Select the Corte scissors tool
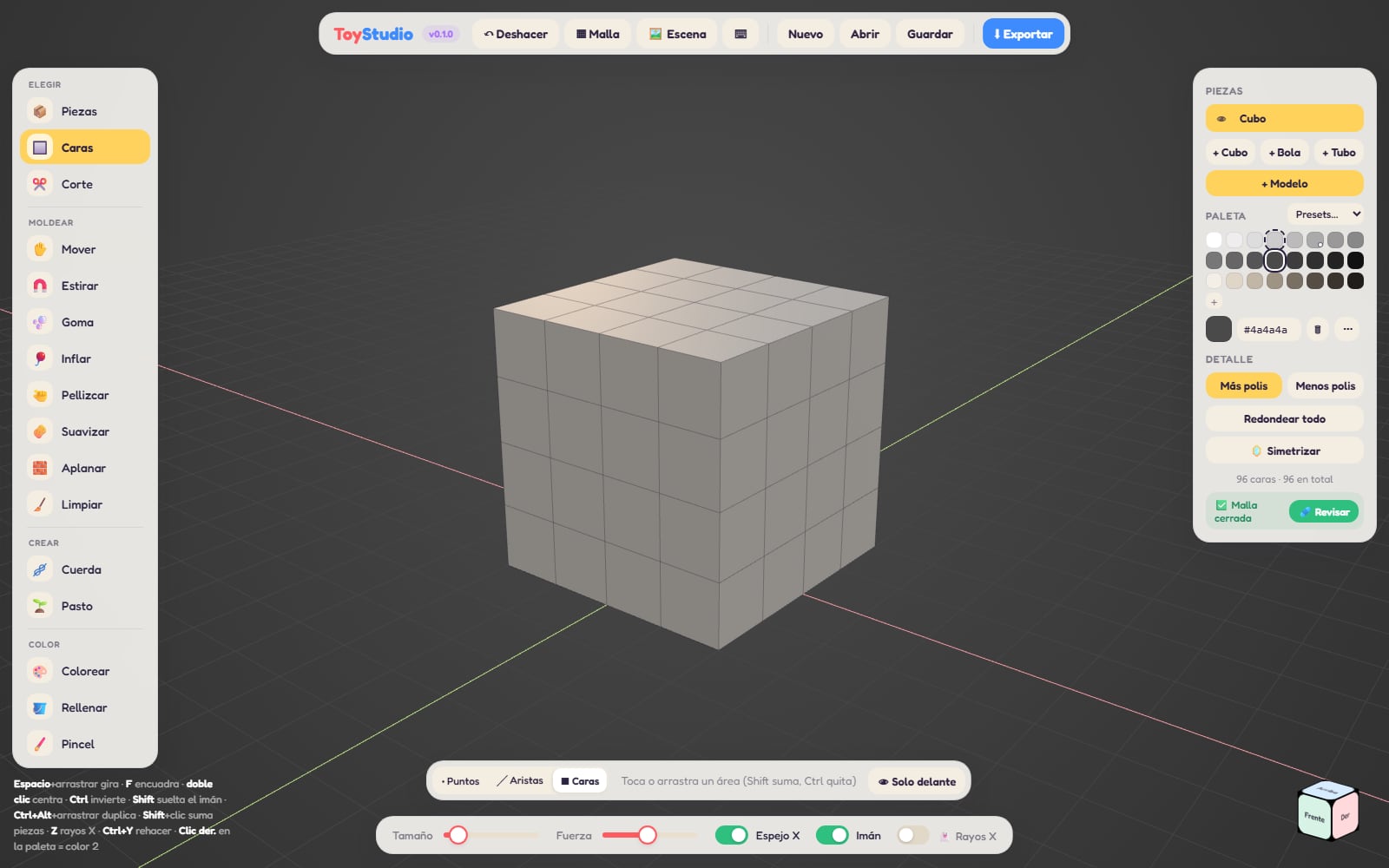1389x868 pixels. (84, 184)
